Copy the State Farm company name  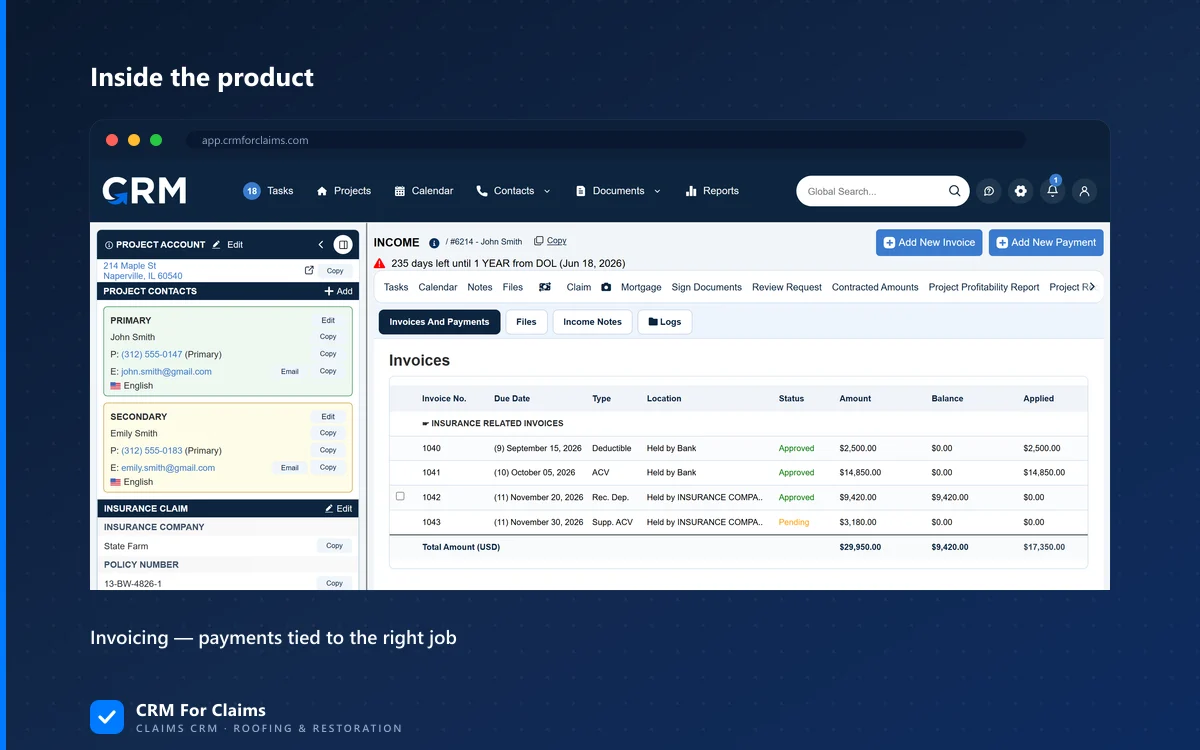[335, 546]
